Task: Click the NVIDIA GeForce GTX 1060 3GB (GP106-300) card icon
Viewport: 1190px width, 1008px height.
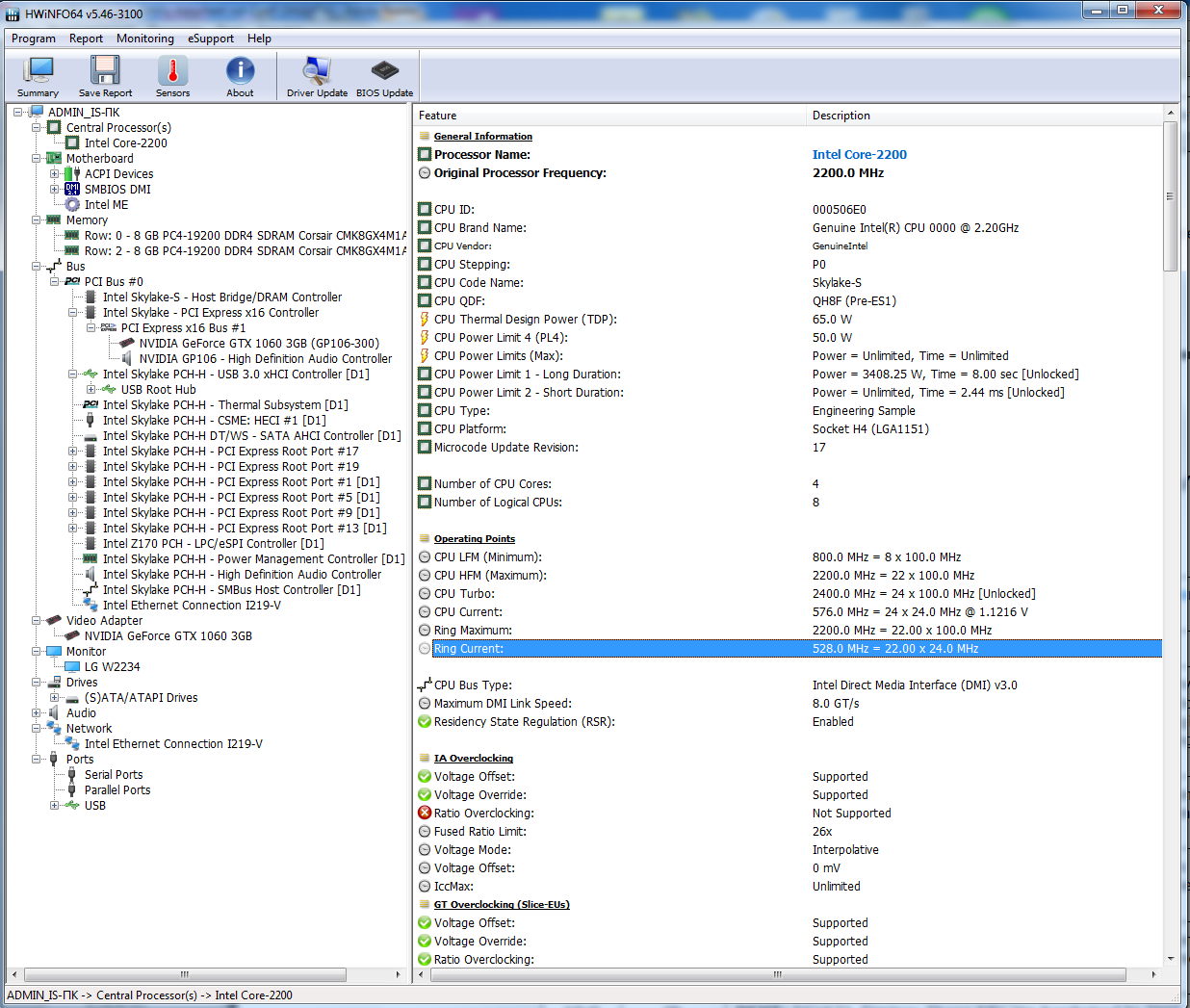Action: [127, 344]
